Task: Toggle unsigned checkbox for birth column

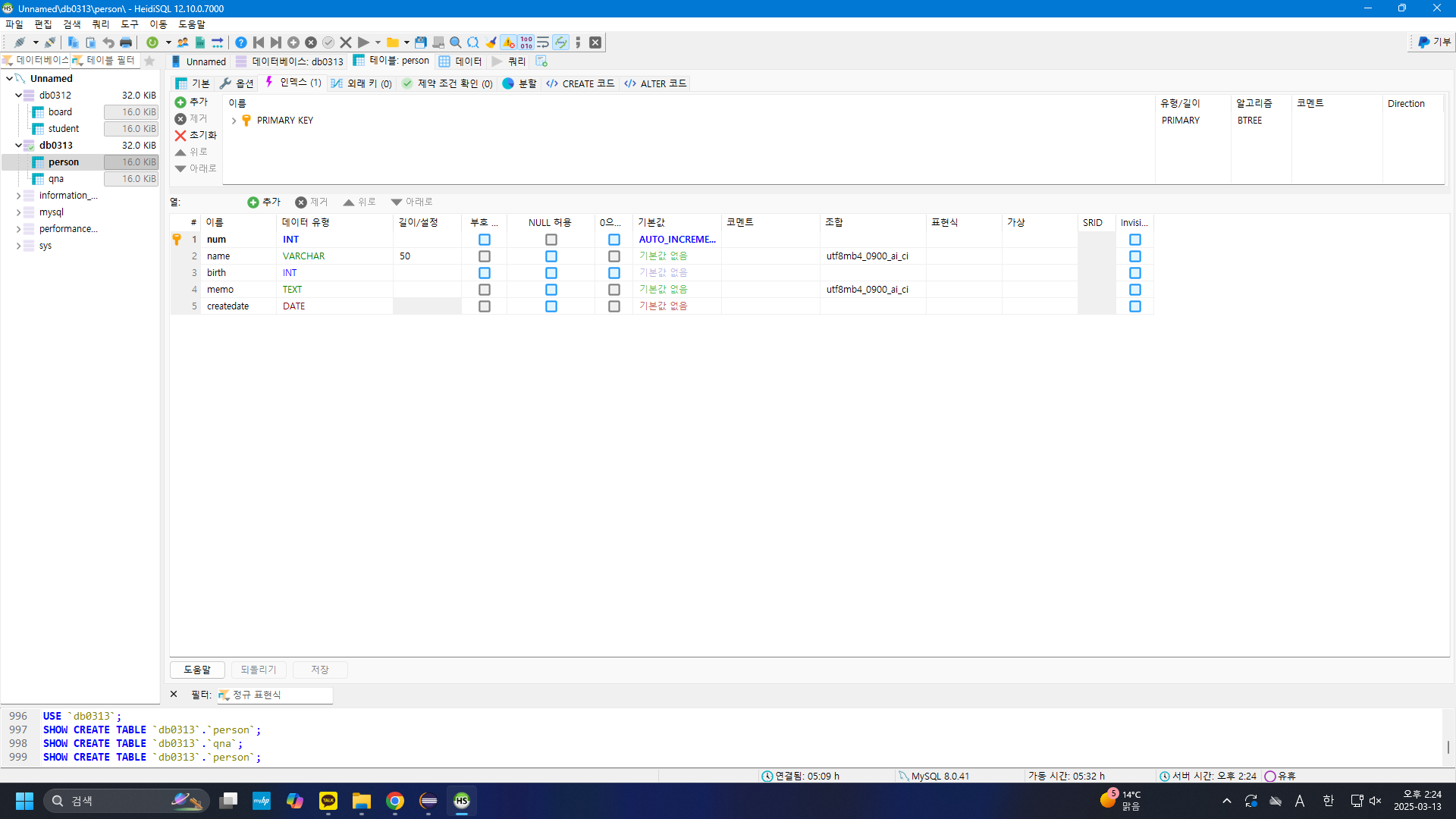Action: point(485,273)
